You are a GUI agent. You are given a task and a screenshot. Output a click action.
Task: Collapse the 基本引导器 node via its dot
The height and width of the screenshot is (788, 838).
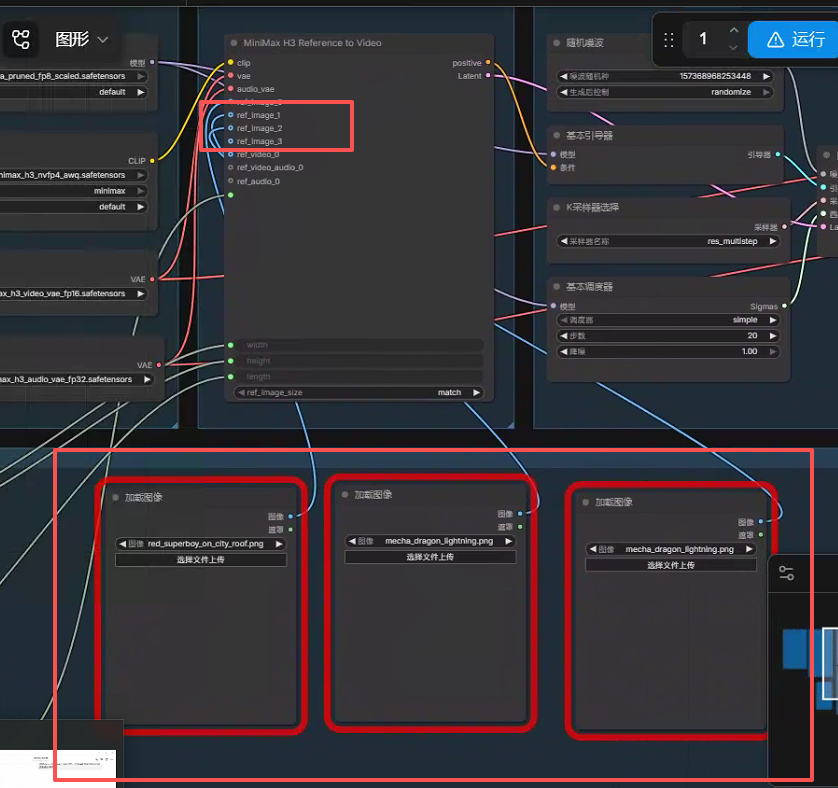pos(556,136)
